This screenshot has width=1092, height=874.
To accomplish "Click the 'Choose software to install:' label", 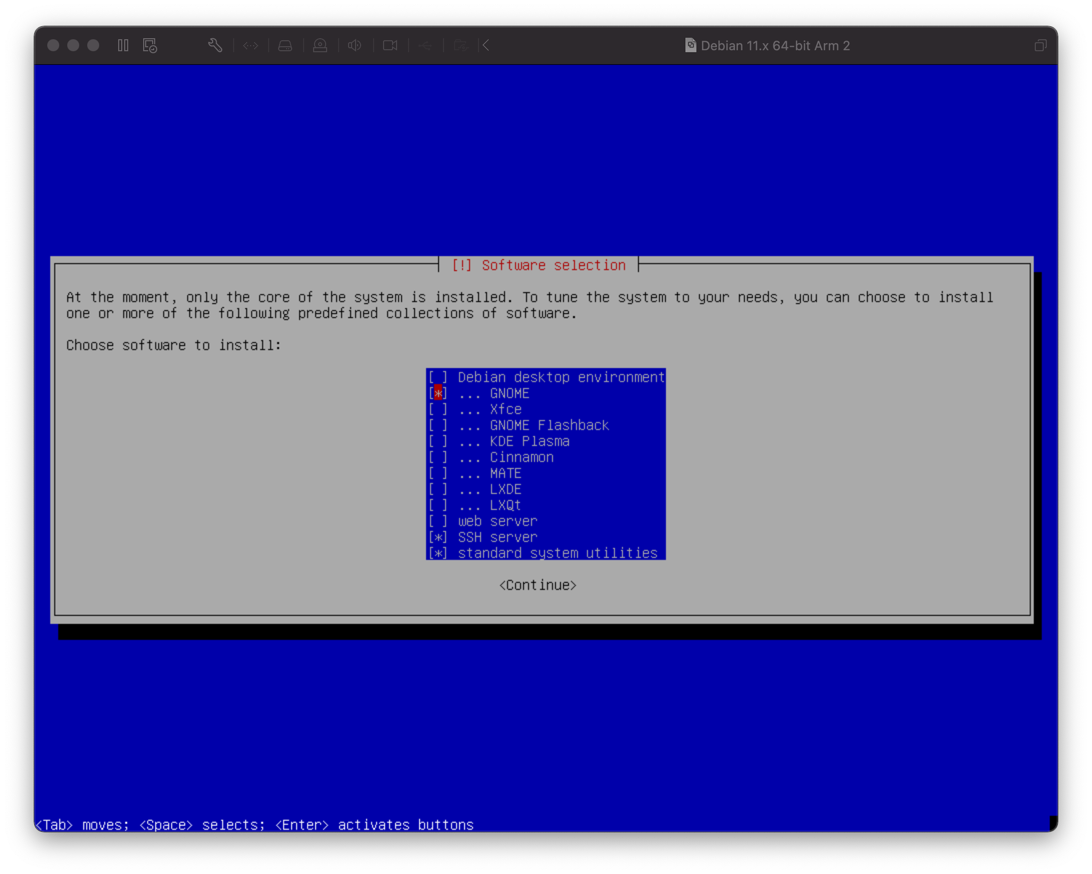I will tap(173, 345).
